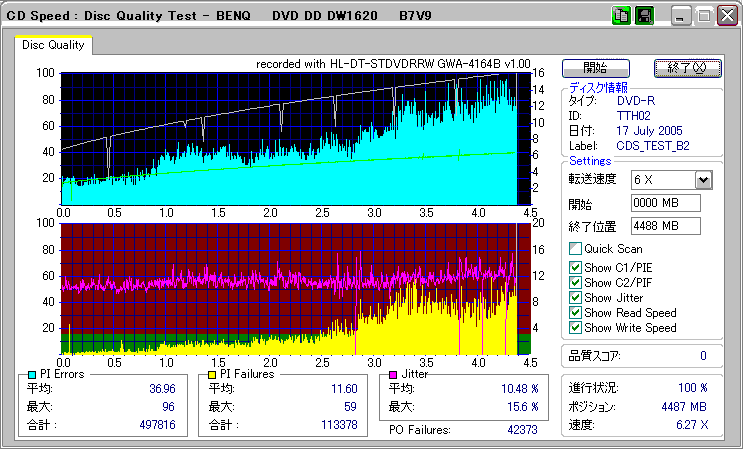Disable Show Jitter checkbox
Screen dimensions: 743x449
[x=575, y=298]
